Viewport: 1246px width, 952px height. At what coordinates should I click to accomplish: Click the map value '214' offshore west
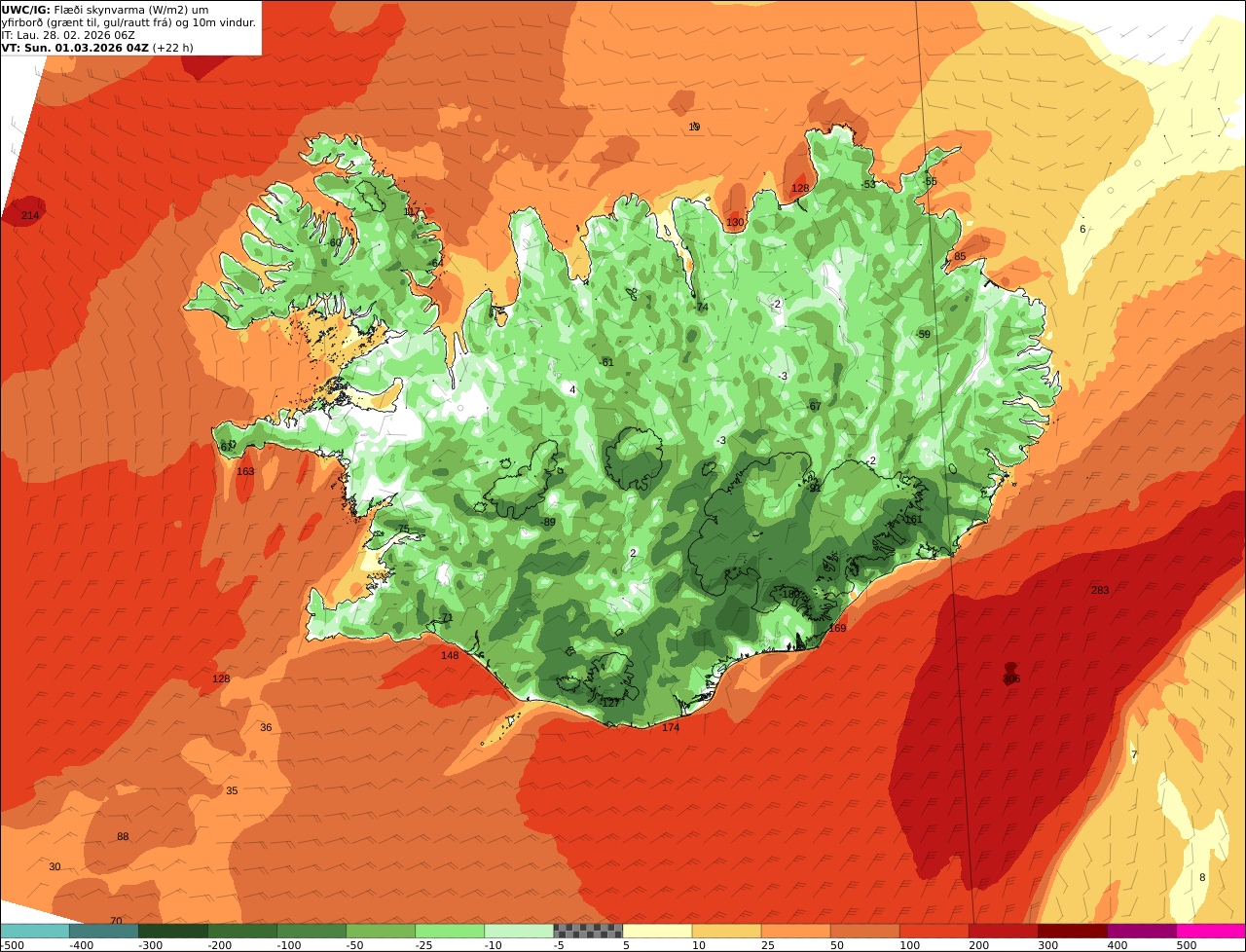pos(30,215)
